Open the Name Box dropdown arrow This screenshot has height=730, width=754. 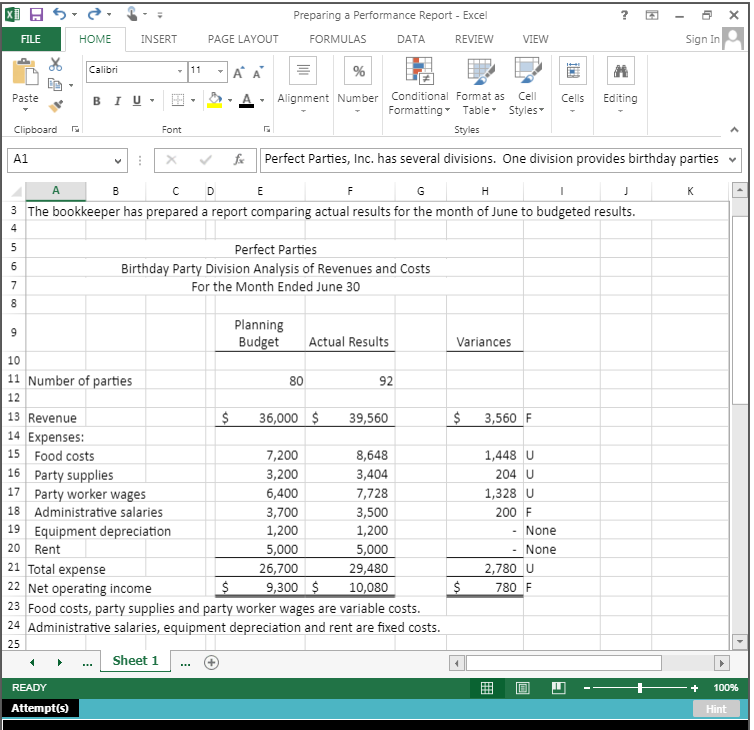(118, 161)
